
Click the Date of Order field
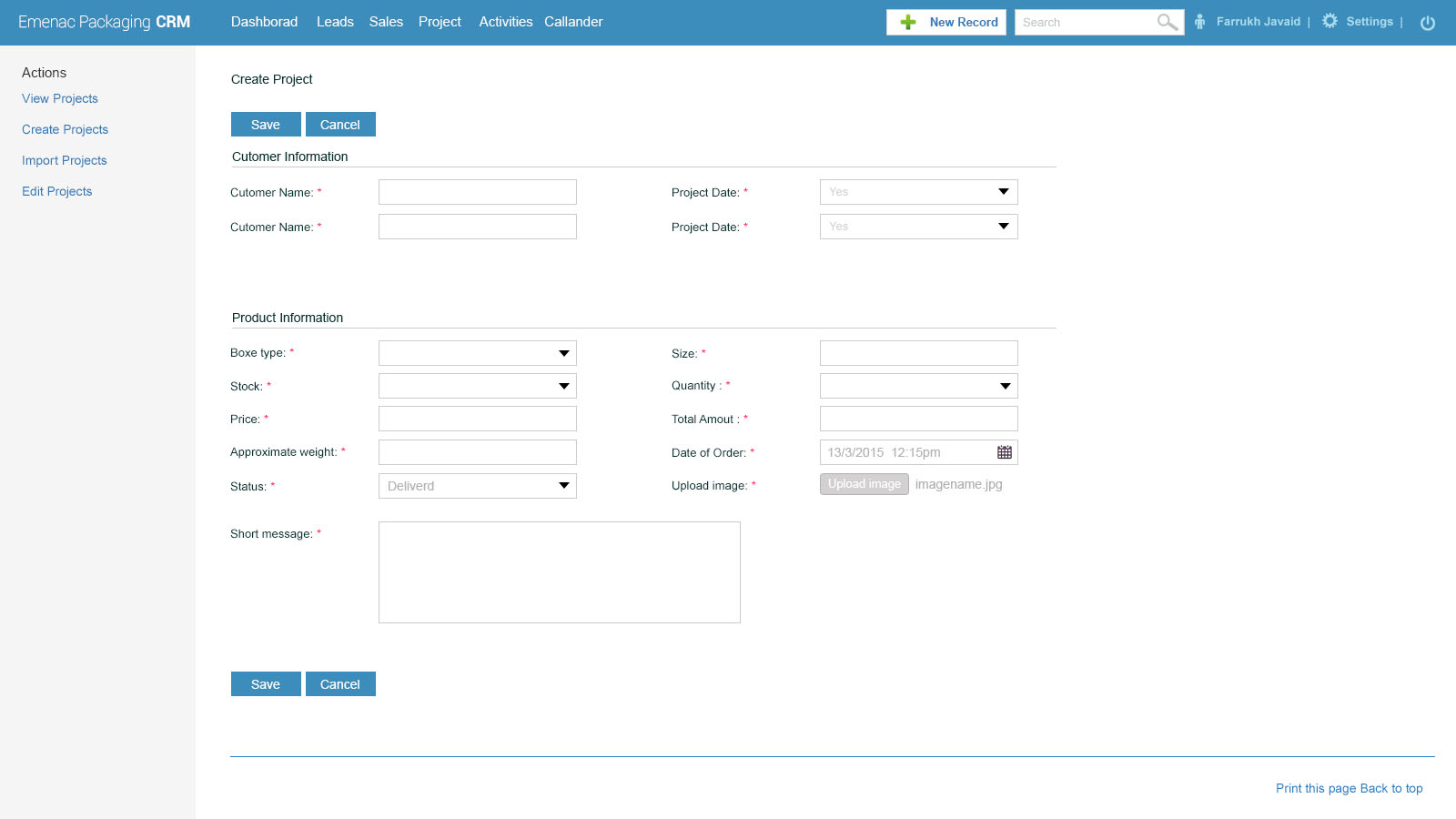tap(918, 452)
